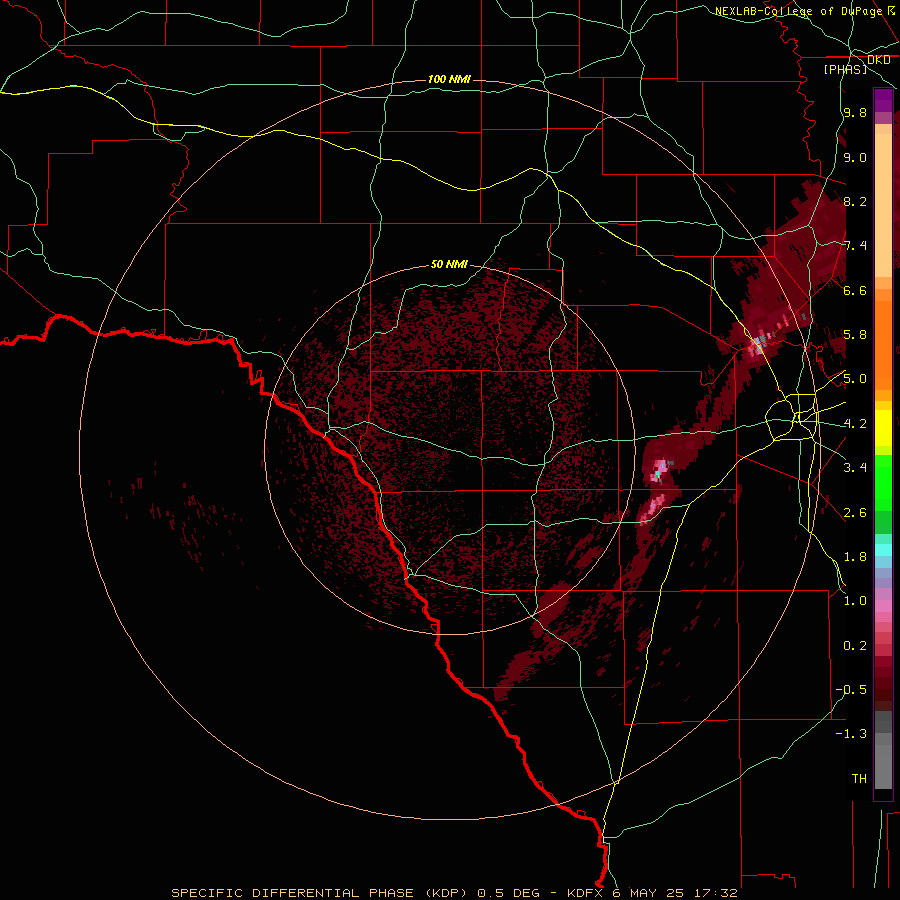The width and height of the screenshot is (900, 900).
Task: Click the 1.8 scale value
Action: (855, 557)
